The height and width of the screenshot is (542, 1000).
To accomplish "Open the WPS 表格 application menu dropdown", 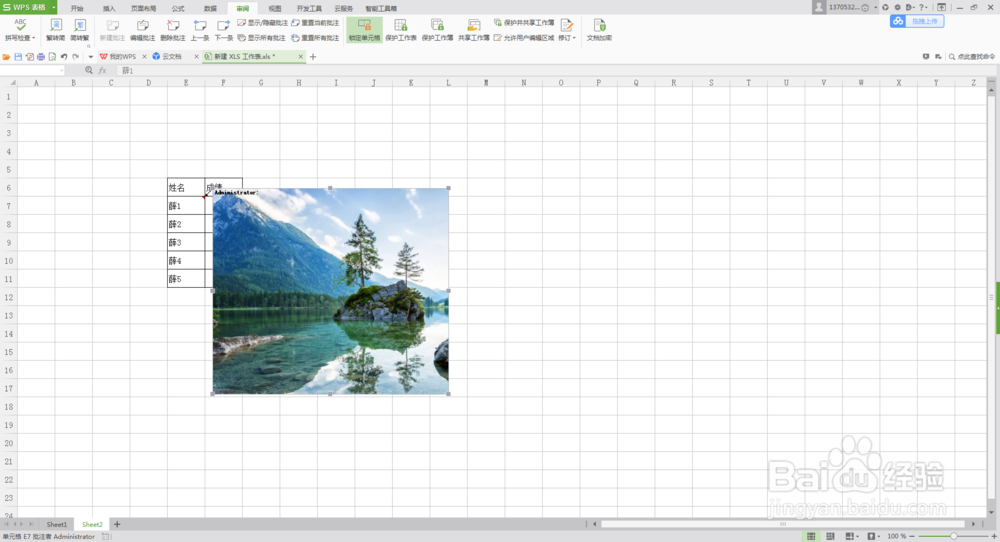I will coord(54,8).
